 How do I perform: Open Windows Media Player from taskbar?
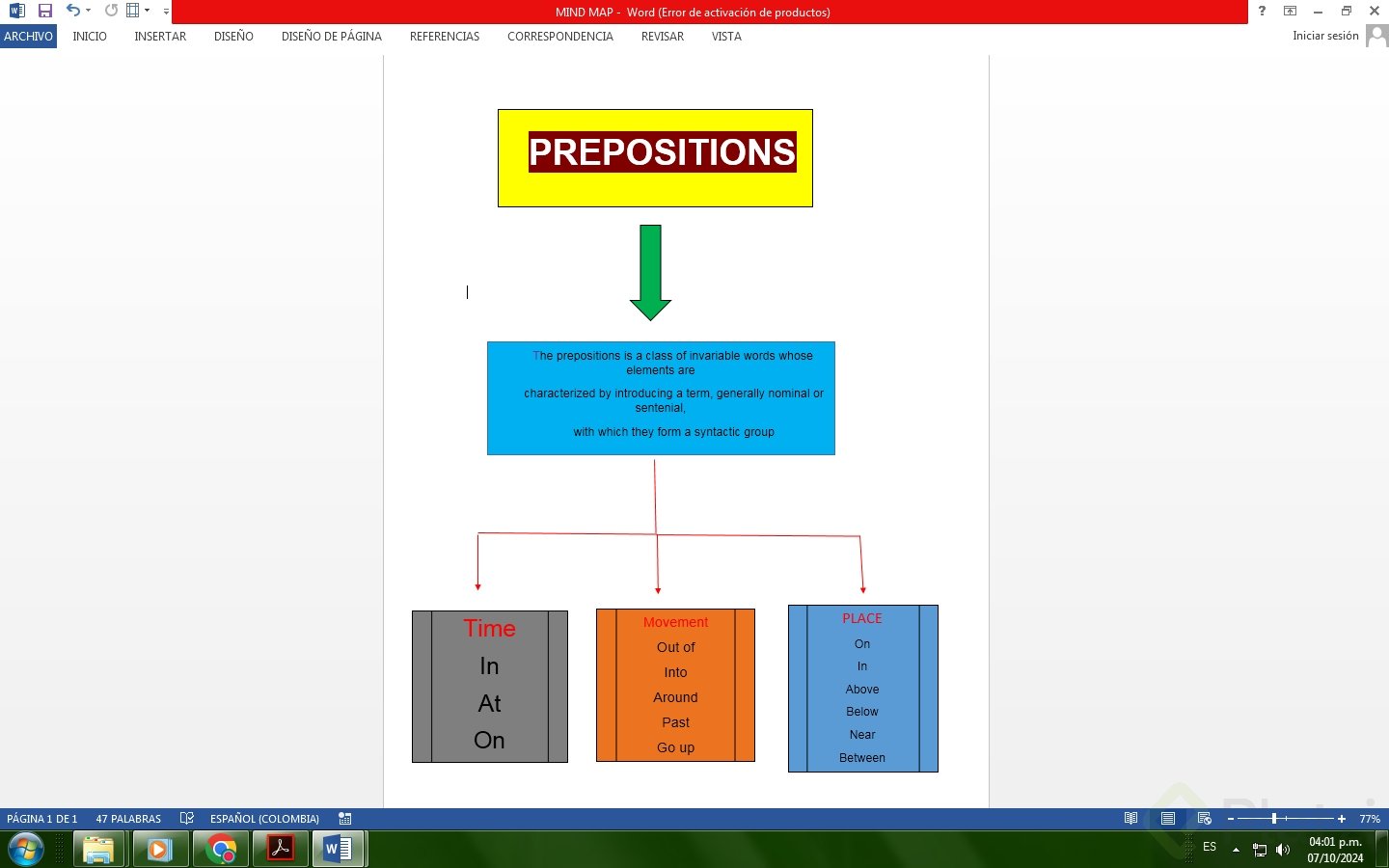[159, 850]
